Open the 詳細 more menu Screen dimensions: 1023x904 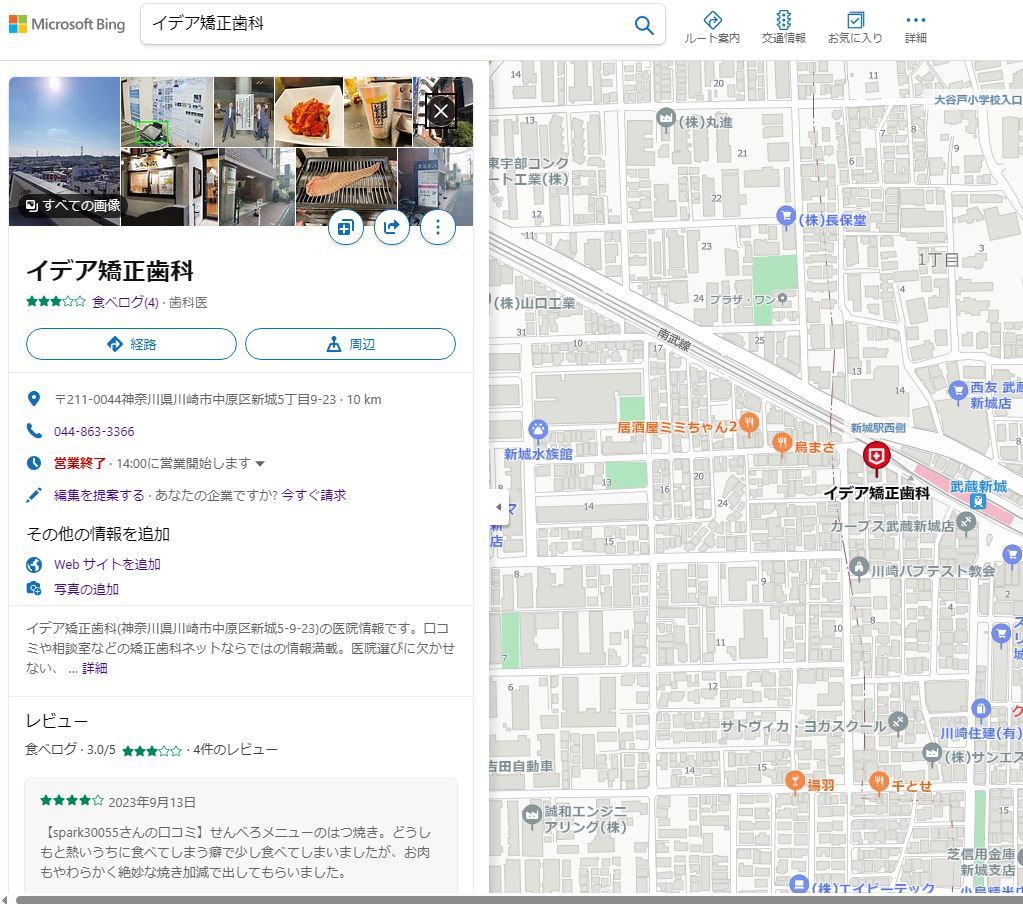pos(915,27)
